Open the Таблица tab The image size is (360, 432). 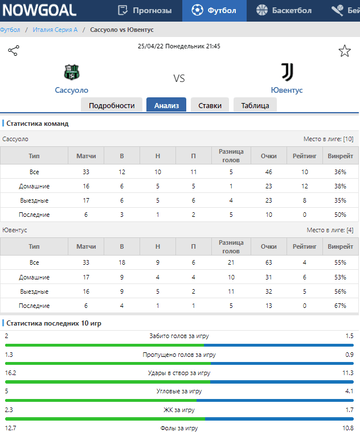pos(255,105)
